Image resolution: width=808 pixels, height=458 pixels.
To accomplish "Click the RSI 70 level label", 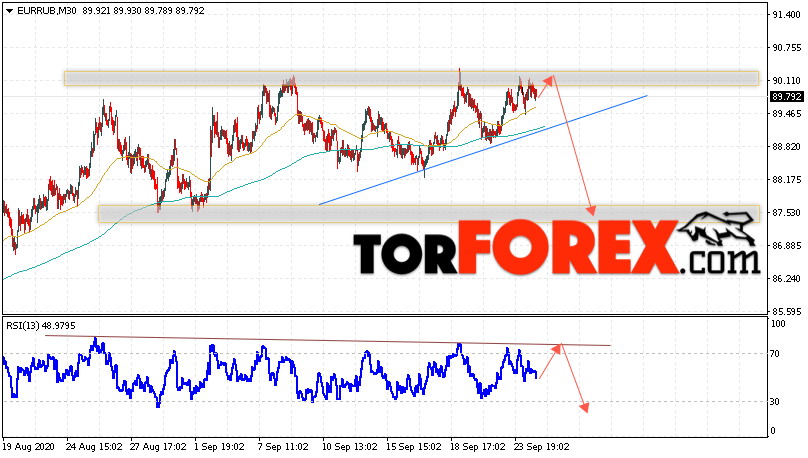I will [x=775, y=354].
